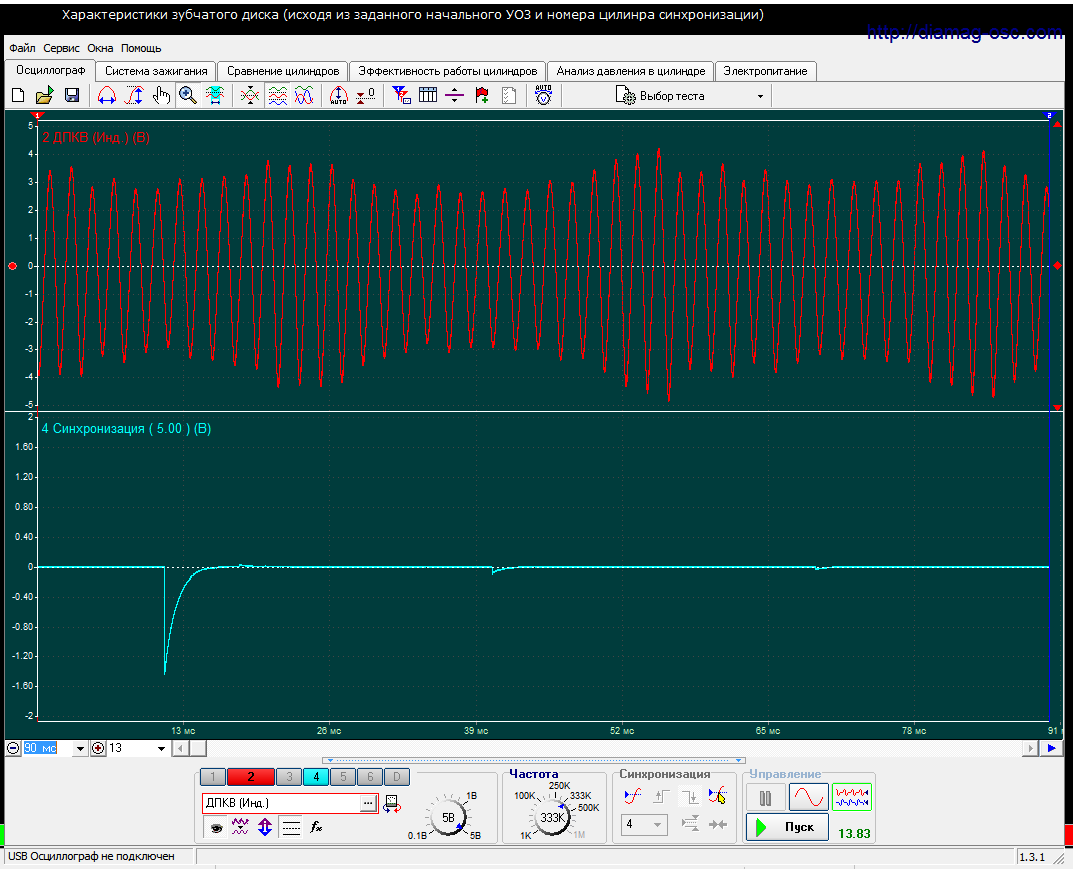Viewport: 1077px width, 869px height.
Task: Save the oscillogram with the floppy disk icon
Action: click(x=71, y=95)
